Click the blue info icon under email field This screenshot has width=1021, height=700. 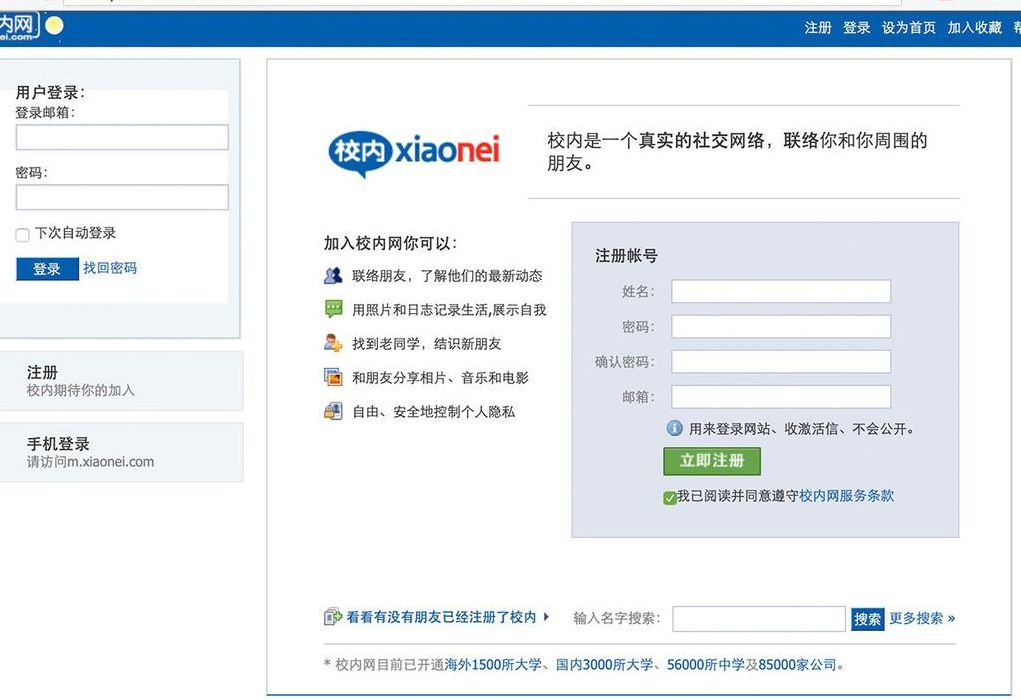(675, 428)
